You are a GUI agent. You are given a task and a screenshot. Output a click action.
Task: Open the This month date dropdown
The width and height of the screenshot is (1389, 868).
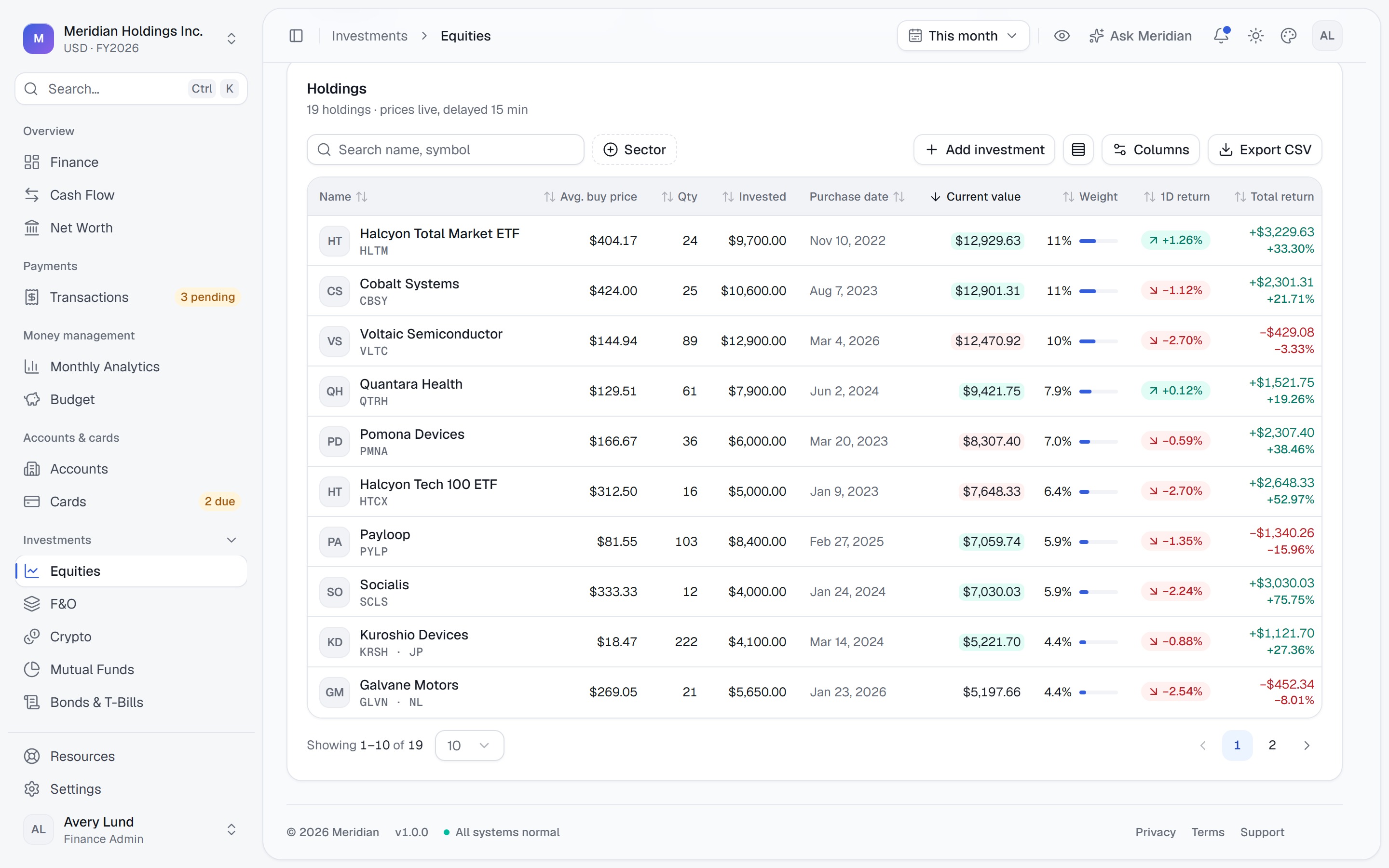click(963, 36)
